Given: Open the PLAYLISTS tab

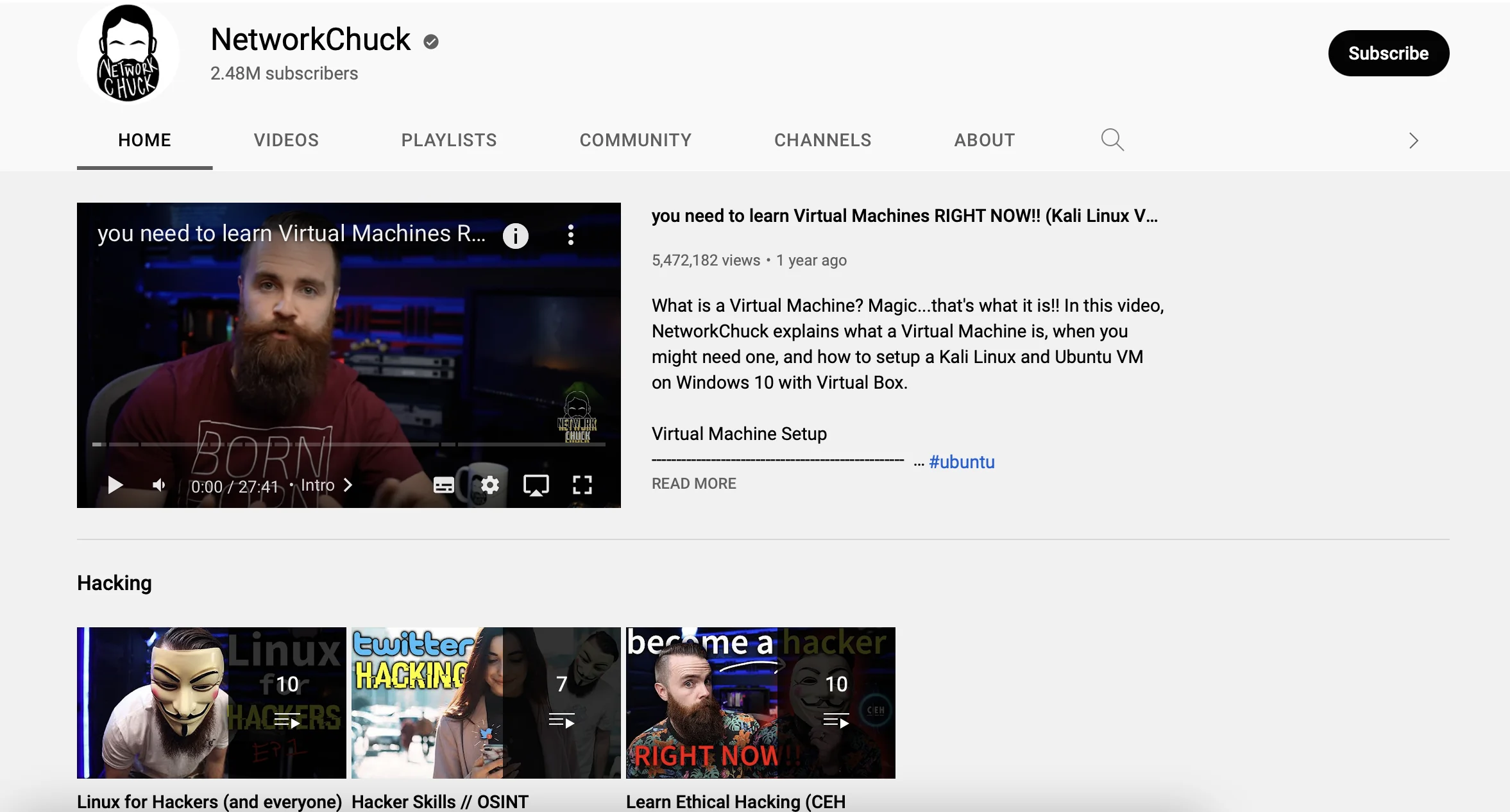Looking at the screenshot, I should click(449, 140).
